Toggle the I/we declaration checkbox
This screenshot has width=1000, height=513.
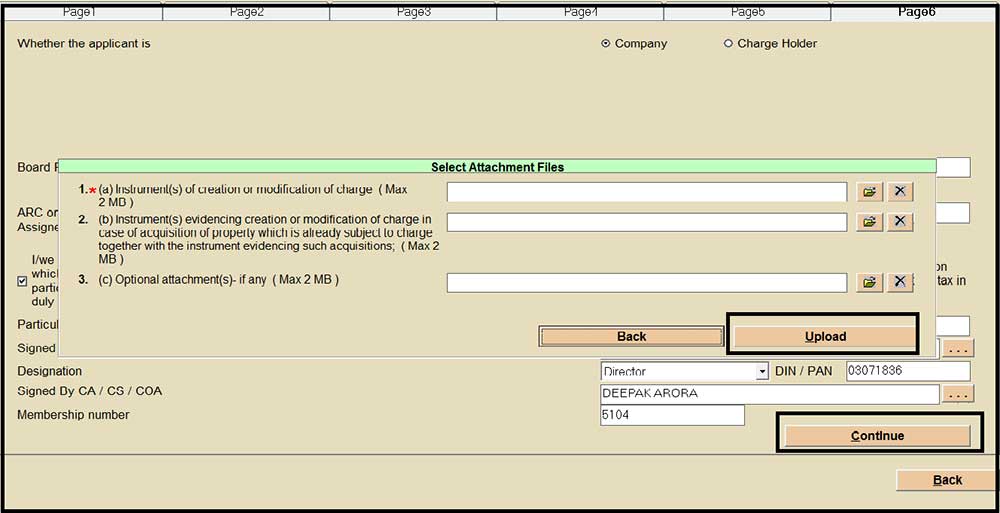click(23, 281)
